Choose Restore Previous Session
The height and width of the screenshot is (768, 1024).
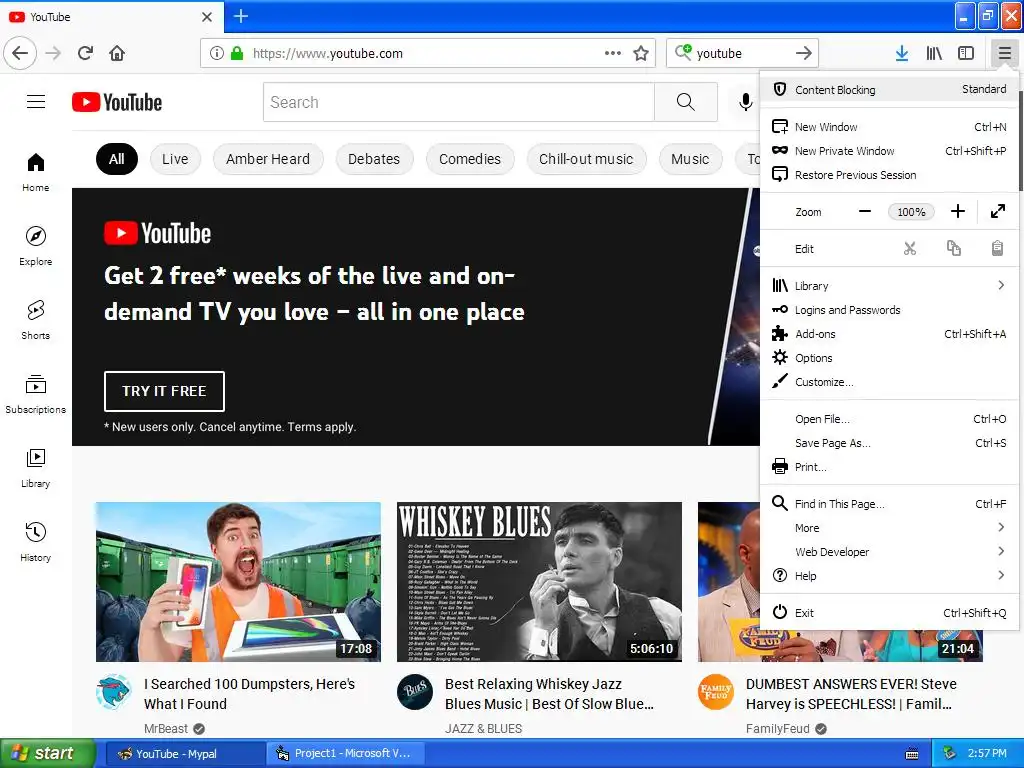(889, 175)
